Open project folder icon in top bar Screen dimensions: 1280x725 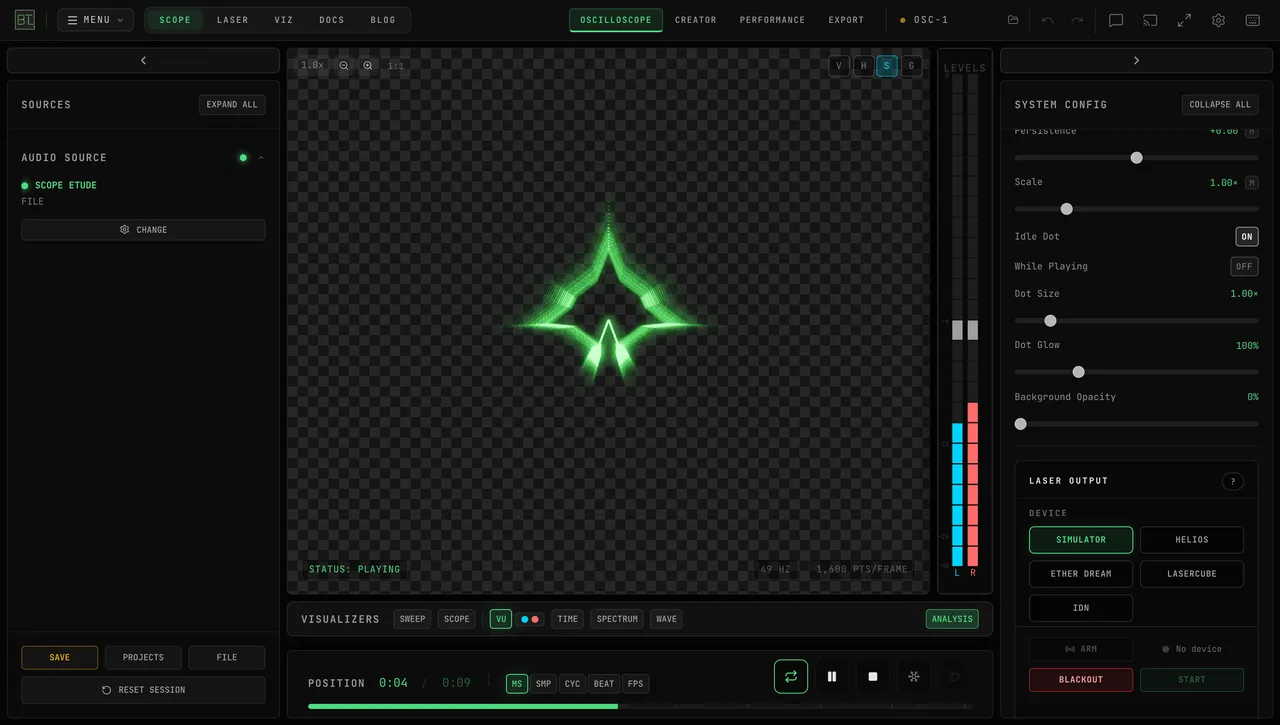1013,20
